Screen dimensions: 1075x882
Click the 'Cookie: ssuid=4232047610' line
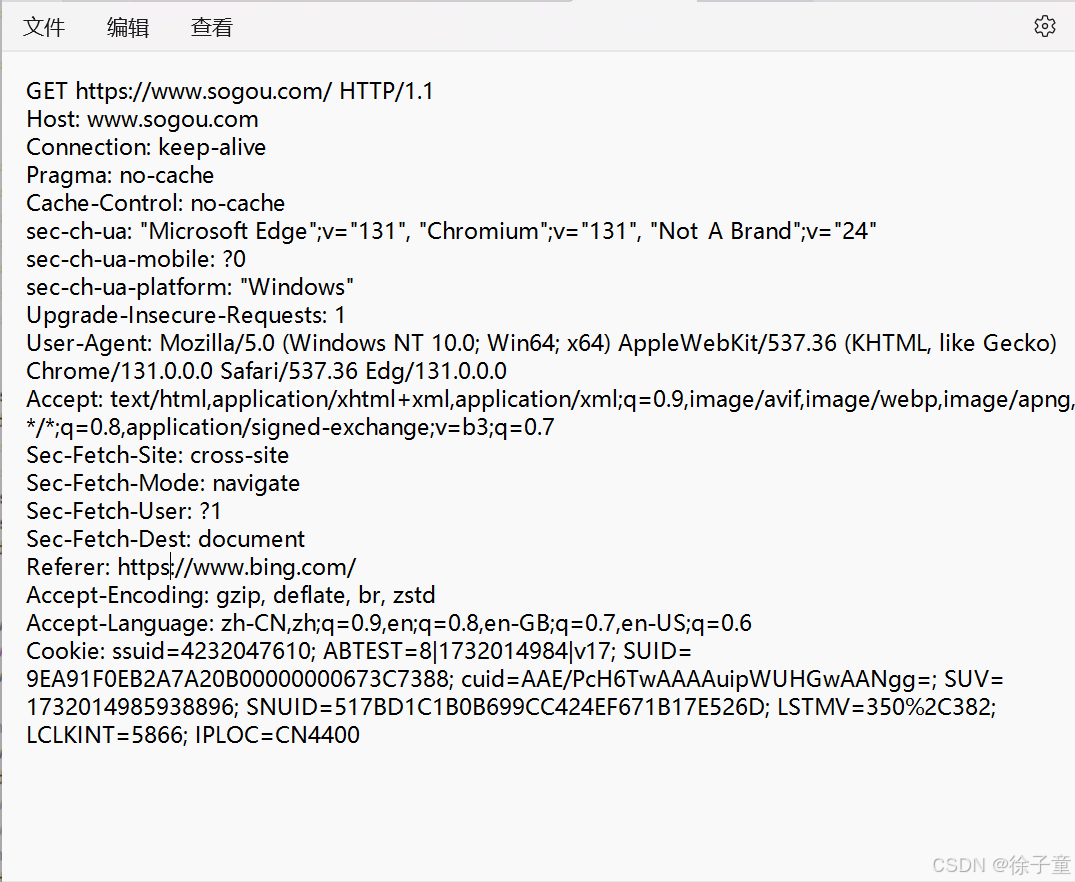pos(359,652)
